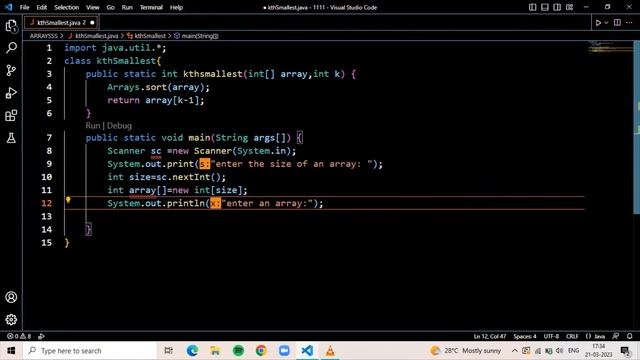Image resolution: width=640 pixels, height=360 pixels.
Task: Open Google Chrome from the taskbar
Action: (261, 351)
